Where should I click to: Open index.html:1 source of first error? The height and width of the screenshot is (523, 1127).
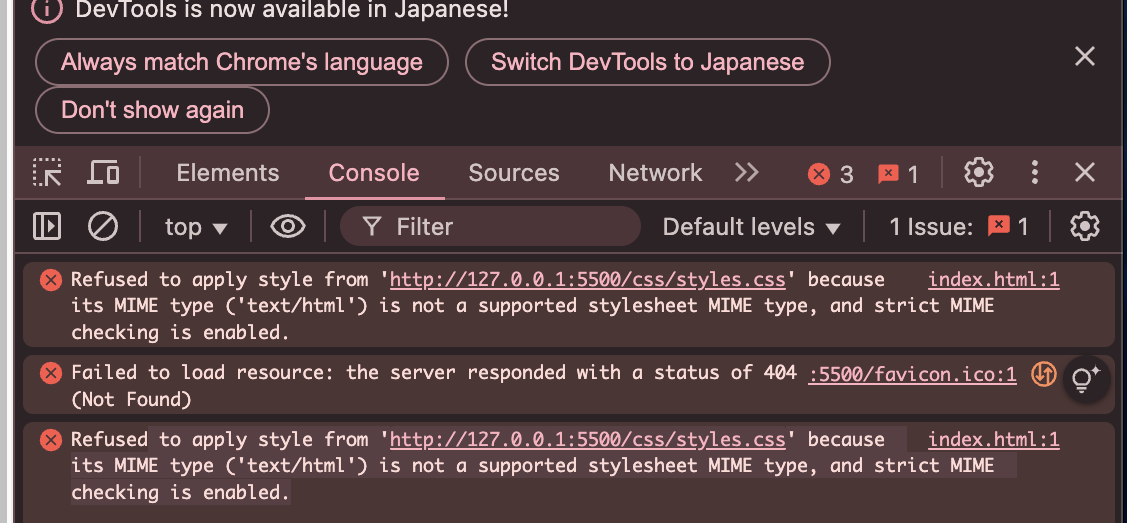(x=994, y=279)
